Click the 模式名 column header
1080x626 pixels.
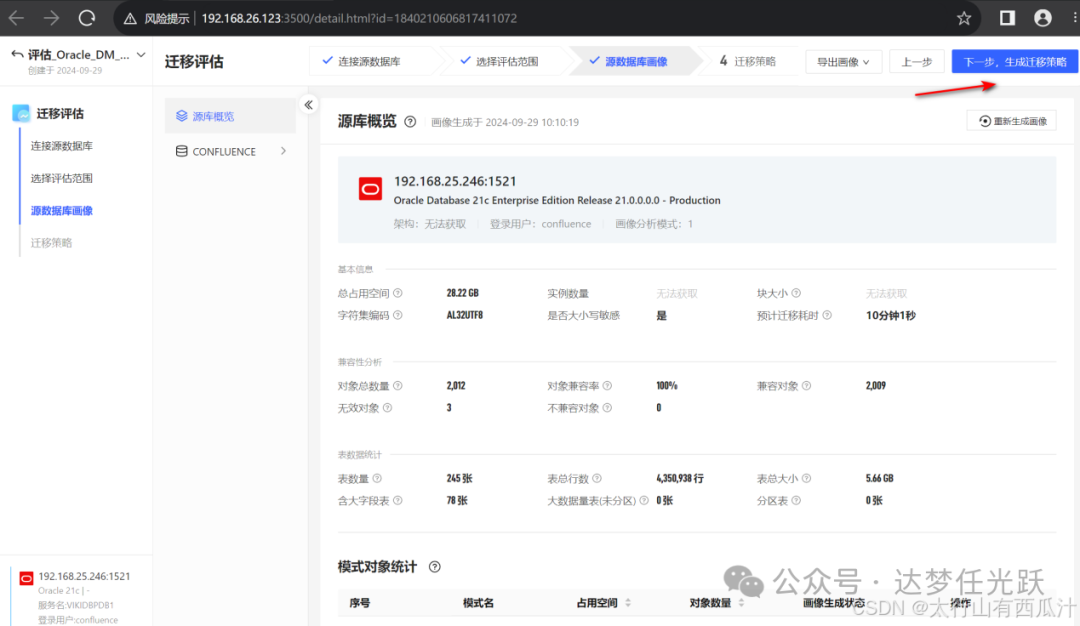click(479, 603)
